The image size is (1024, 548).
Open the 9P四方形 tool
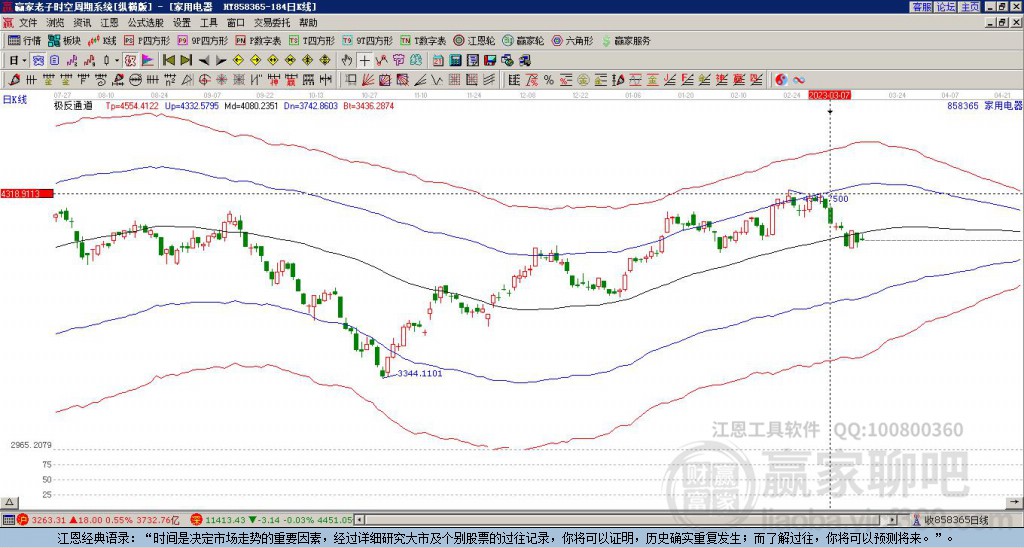[x=202, y=40]
